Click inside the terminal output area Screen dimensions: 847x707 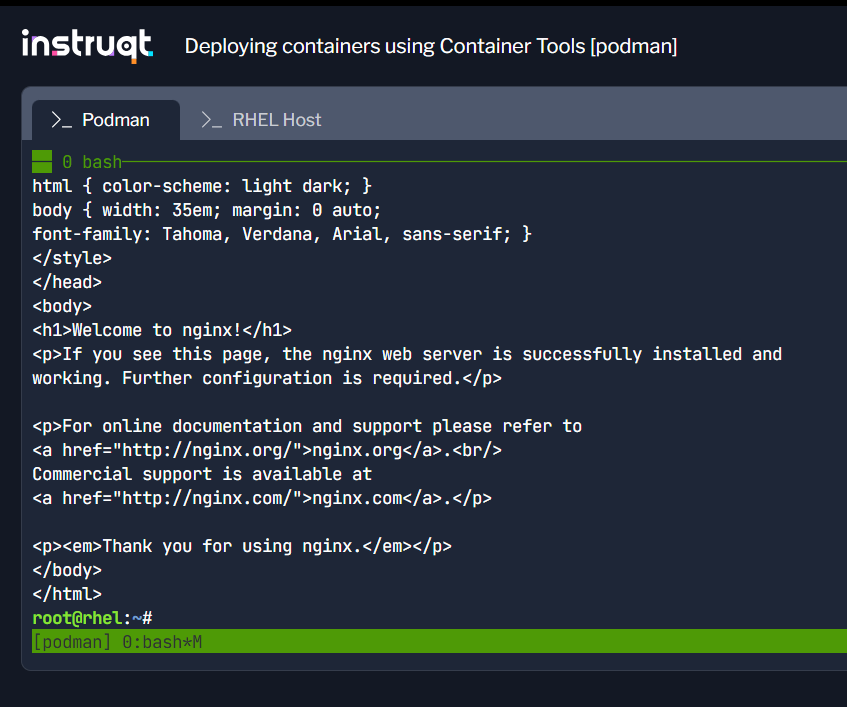pos(400,400)
